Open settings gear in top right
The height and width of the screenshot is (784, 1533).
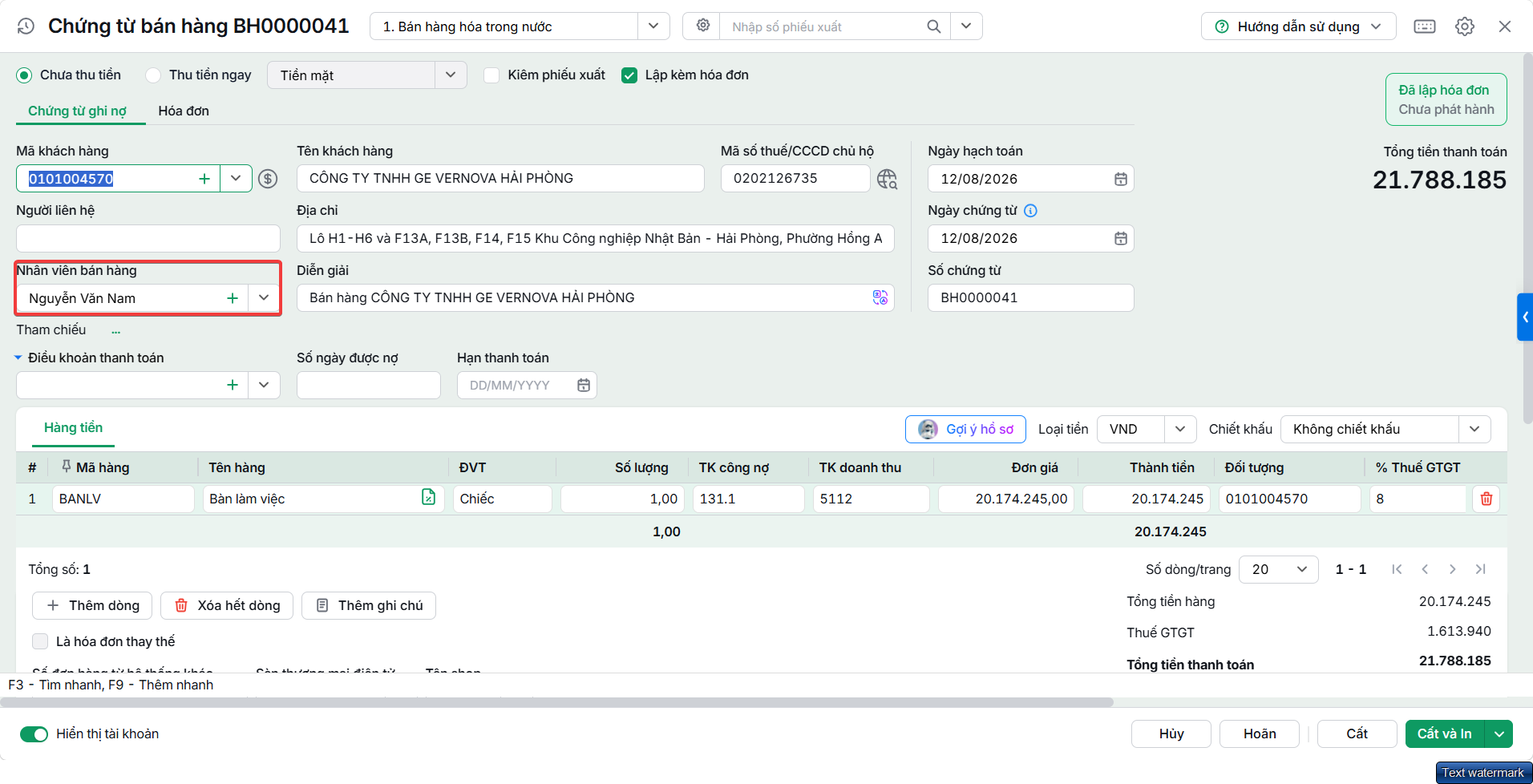[1465, 26]
